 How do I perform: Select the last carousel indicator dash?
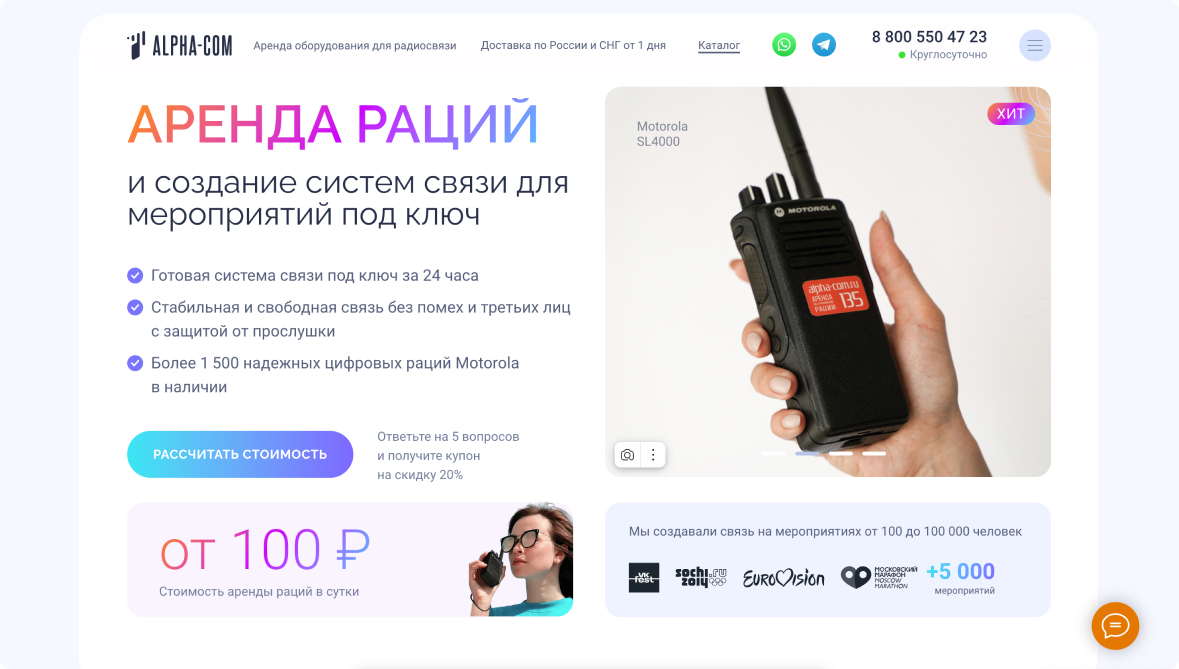[874, 454]
